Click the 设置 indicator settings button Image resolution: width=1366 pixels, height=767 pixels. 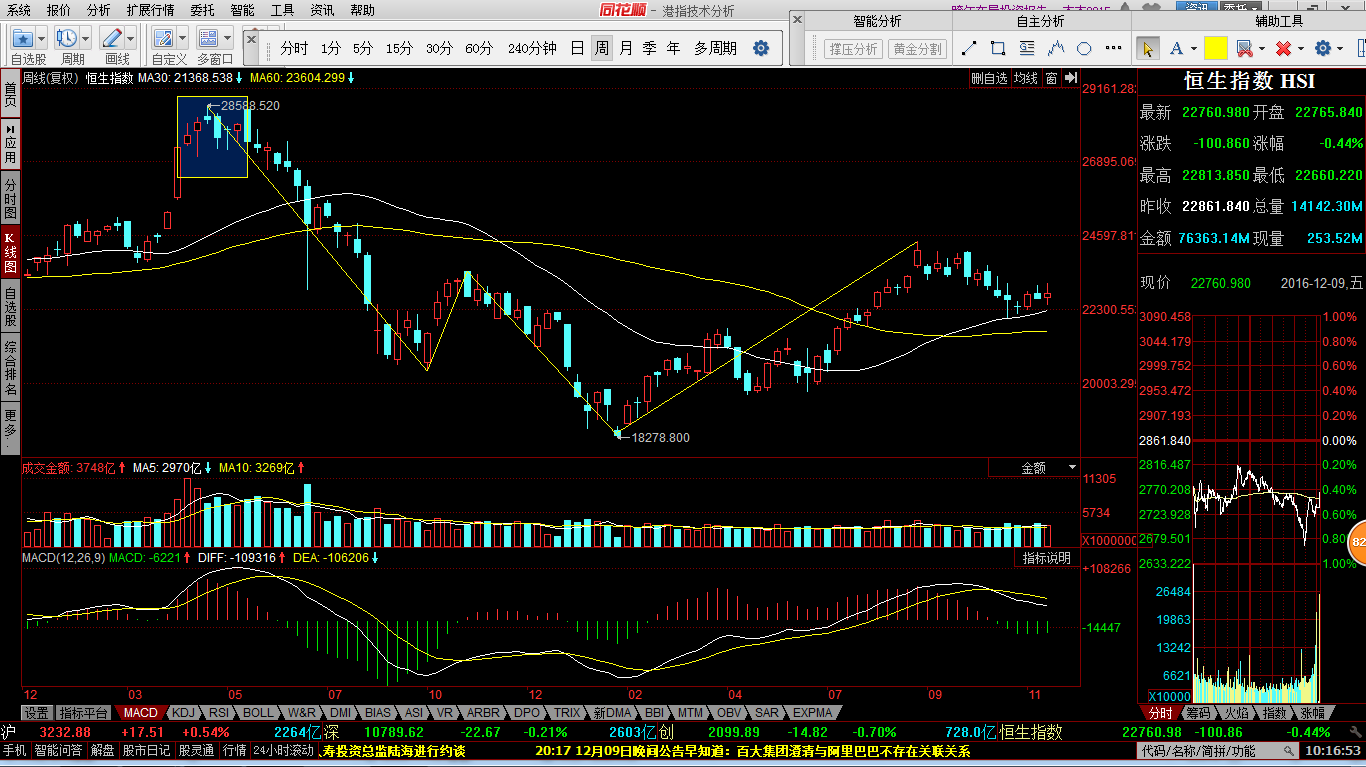click(37, 713)
